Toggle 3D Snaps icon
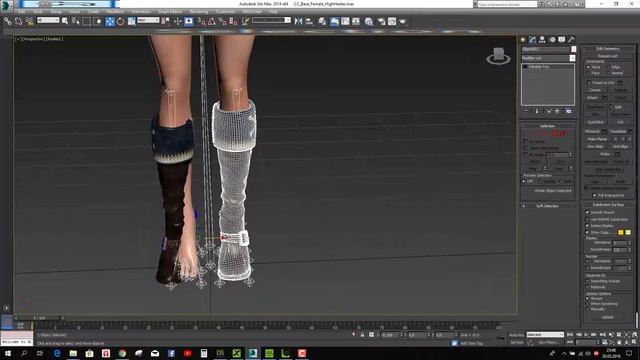Viewport: 640px width, 360px height. (x=201, y=21)
